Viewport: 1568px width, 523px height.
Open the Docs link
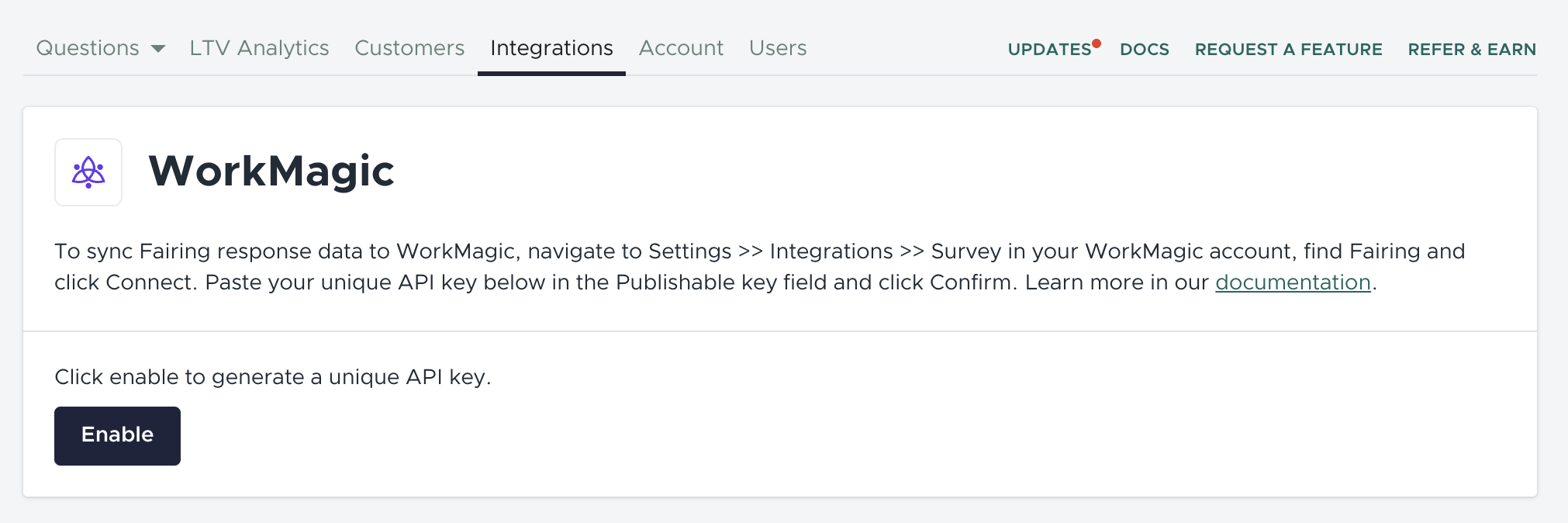click(x=1145, y=50)
